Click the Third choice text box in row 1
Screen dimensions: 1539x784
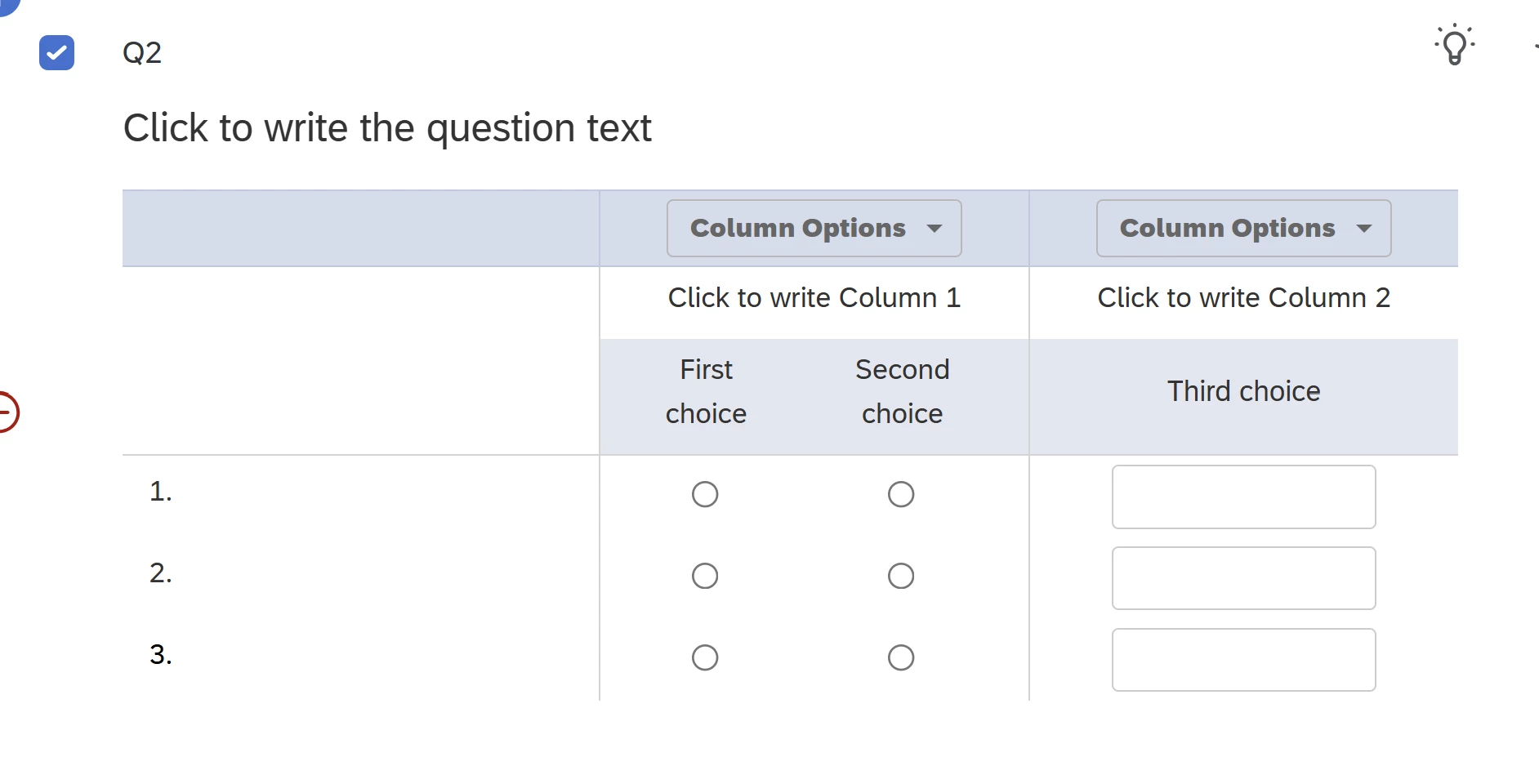pyautogui.click(x=1244, y=497)
